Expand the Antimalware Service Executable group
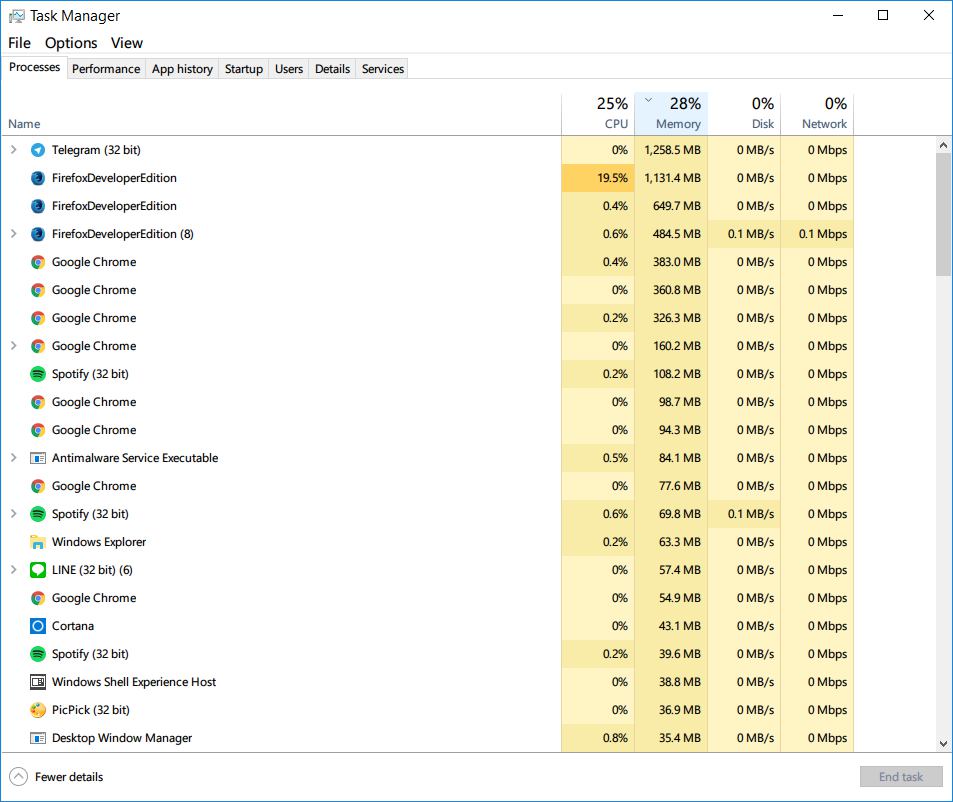The height and width of the screenshot is (802, 953). click(x=13, y=458)
